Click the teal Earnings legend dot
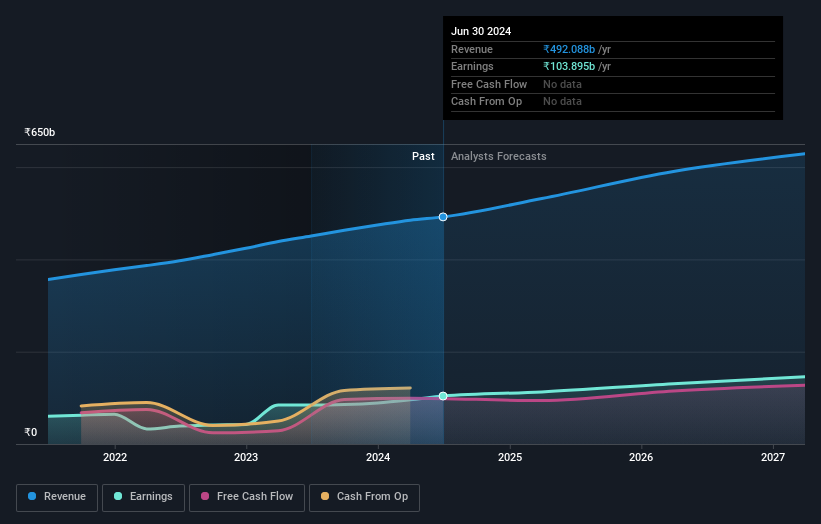Screen dimensions: 821x524 tap(118, 496)
